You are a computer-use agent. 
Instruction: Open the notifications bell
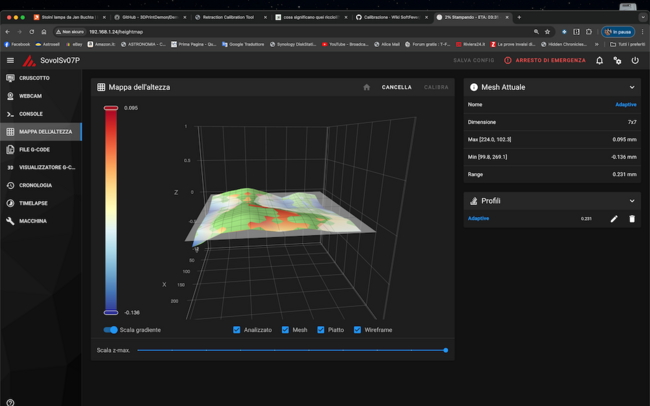pyautogui.click(x=600, y=61)
